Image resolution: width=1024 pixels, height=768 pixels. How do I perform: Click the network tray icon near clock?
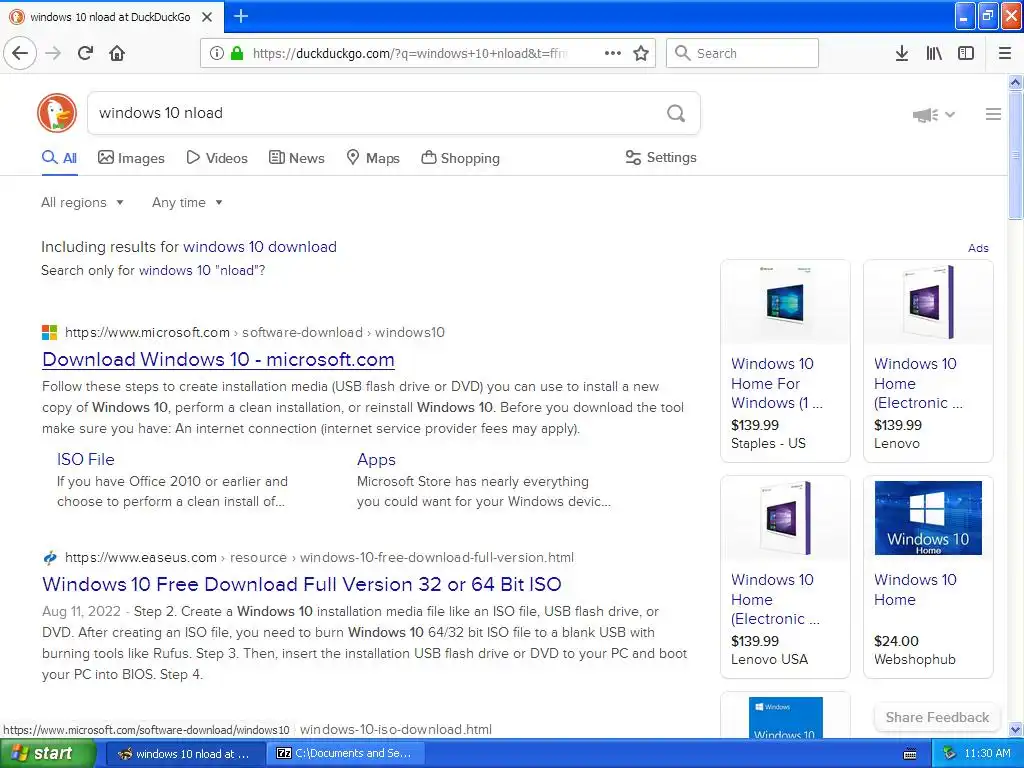[950, 754]
